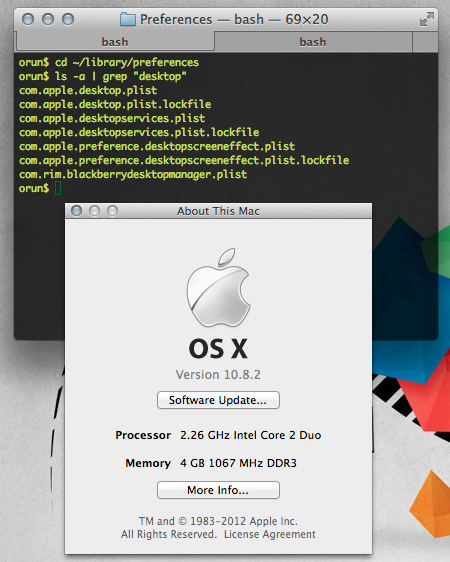Click the com.apple.desktop.plist output line

click(x=88, y=90)
